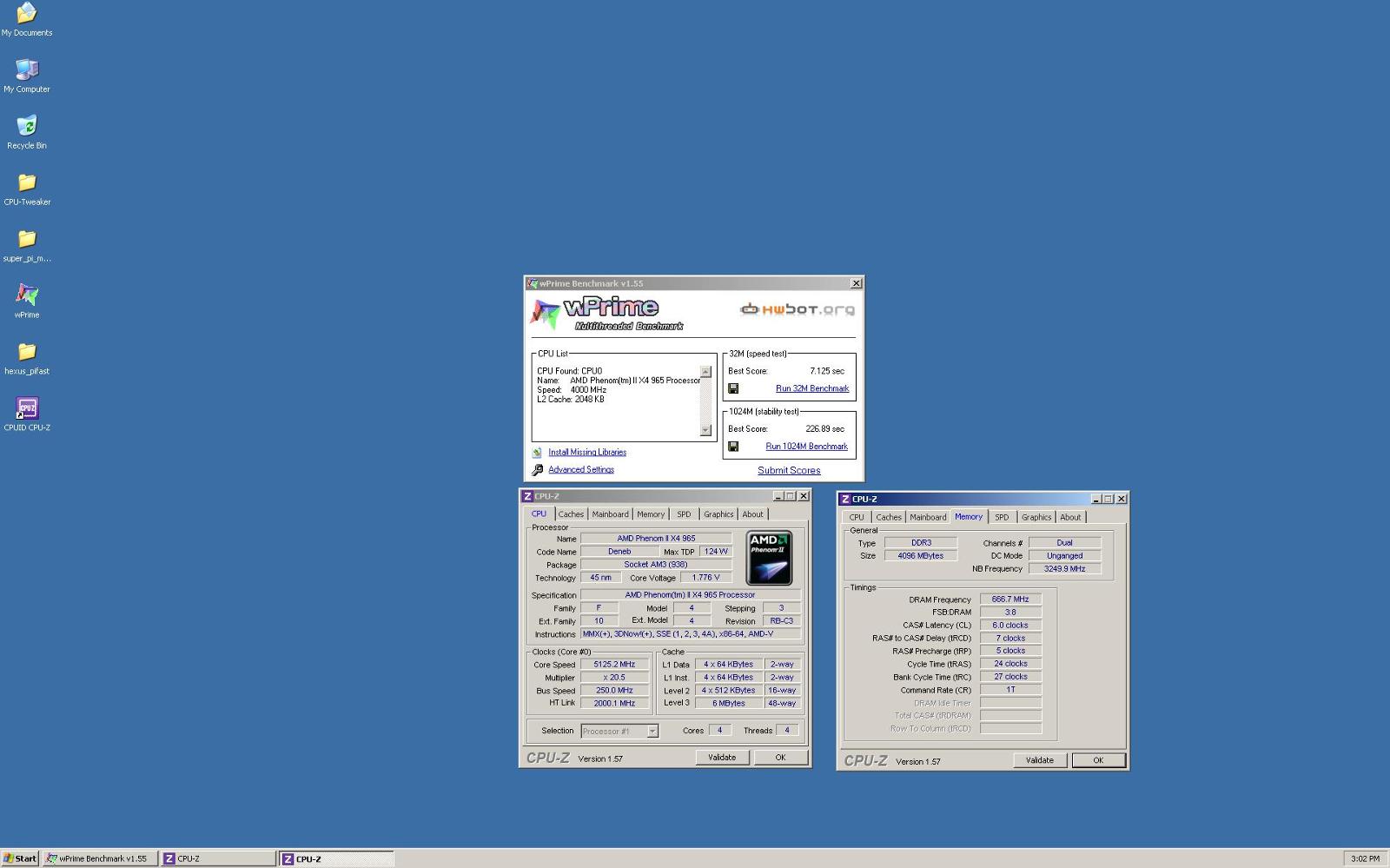Screen dimensions: 1390x868
Task: Click Validate in left CPU-Z window
Action: pos(722,758)
